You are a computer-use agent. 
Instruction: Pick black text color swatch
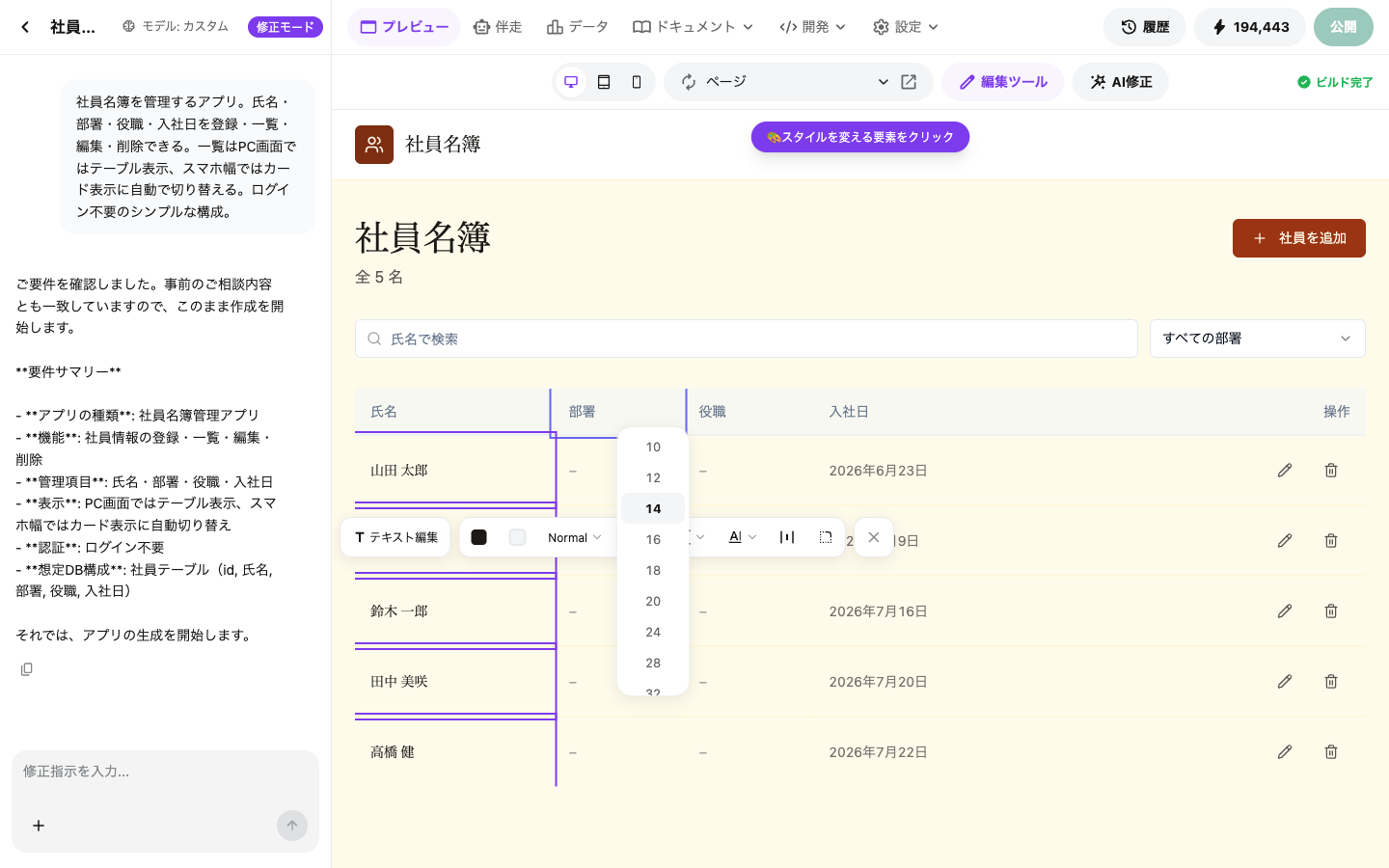coord(479,537)
